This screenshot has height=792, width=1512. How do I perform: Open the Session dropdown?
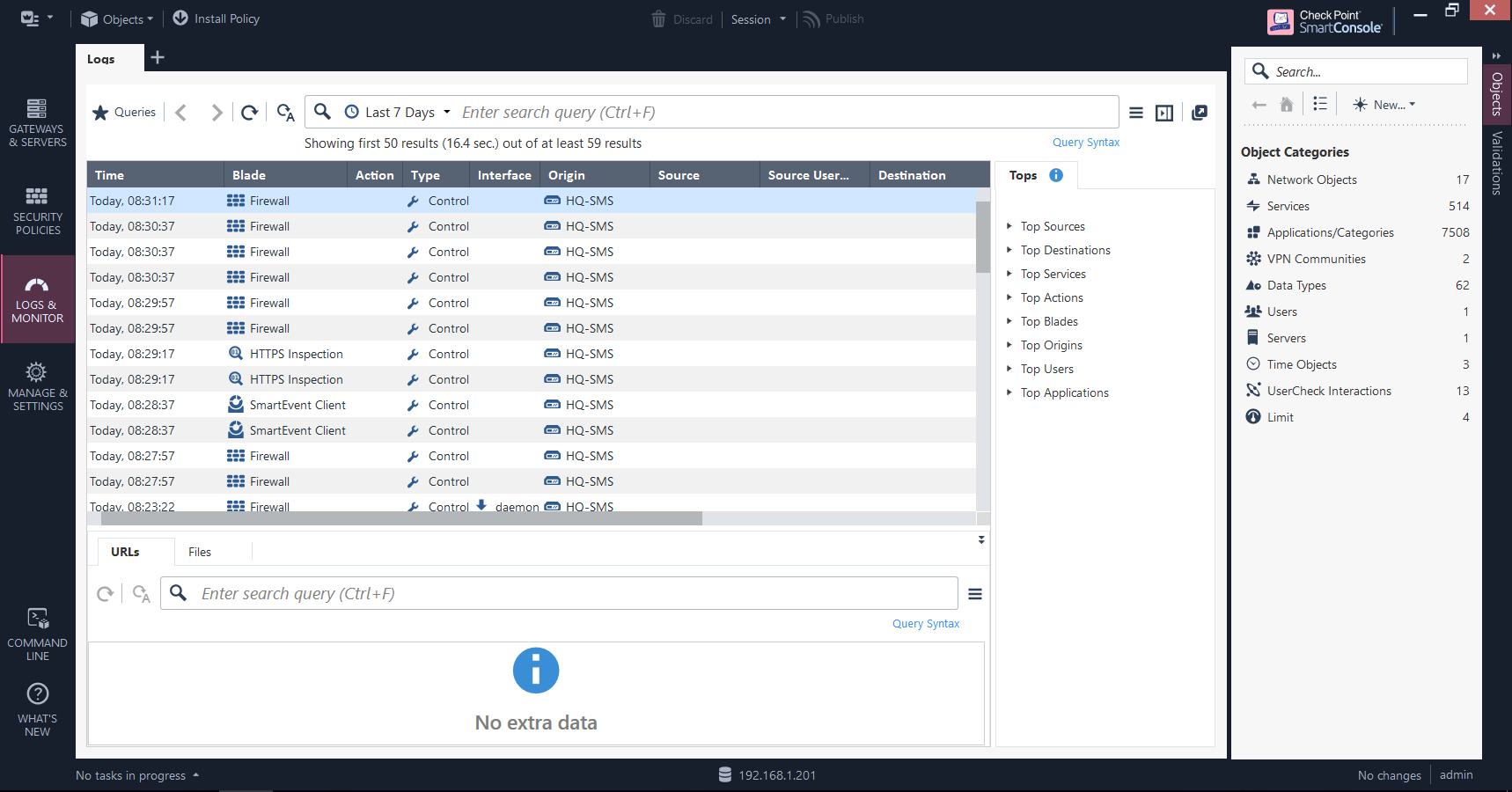coord(759,18)
